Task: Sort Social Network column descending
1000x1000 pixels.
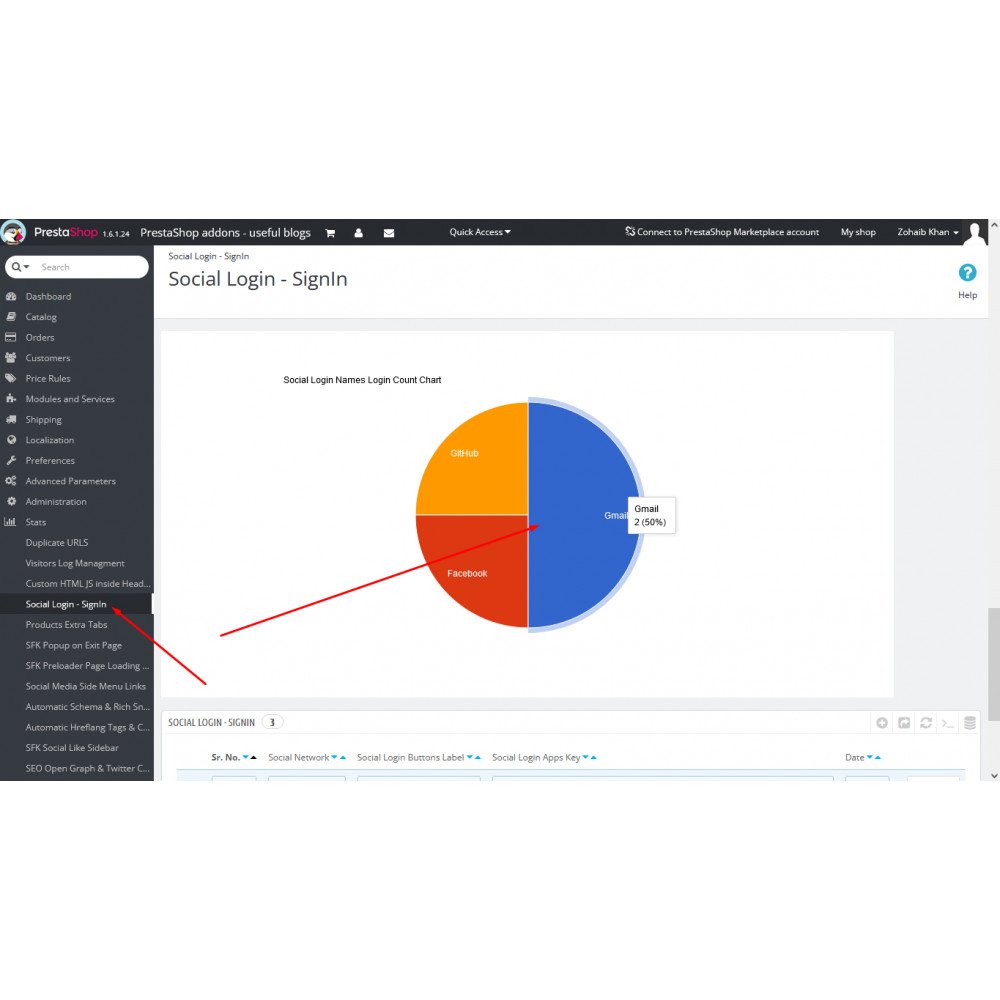Action: pyautogui.click(x=334, y=757)
